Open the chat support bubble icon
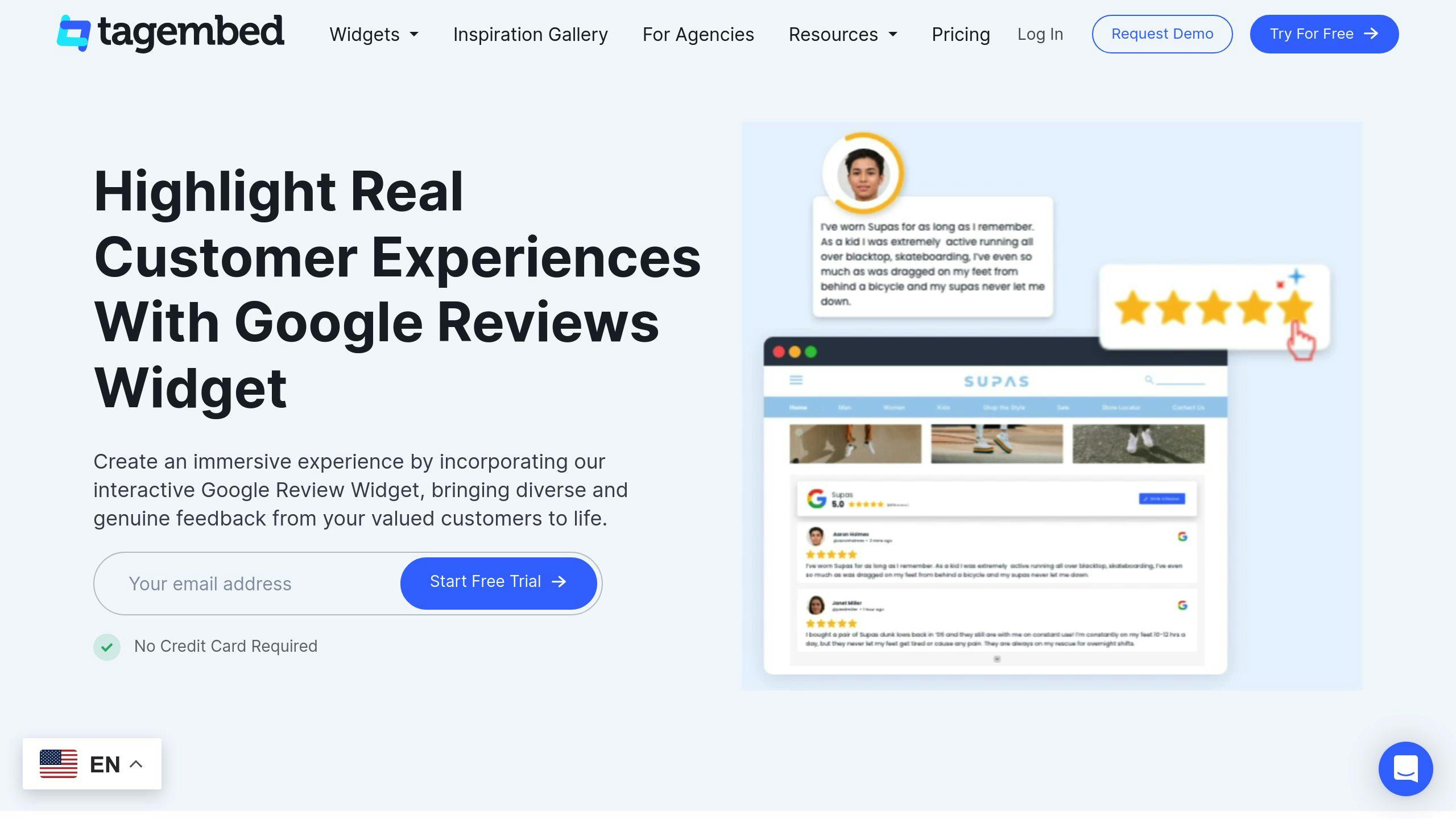 pos(1406,769)
